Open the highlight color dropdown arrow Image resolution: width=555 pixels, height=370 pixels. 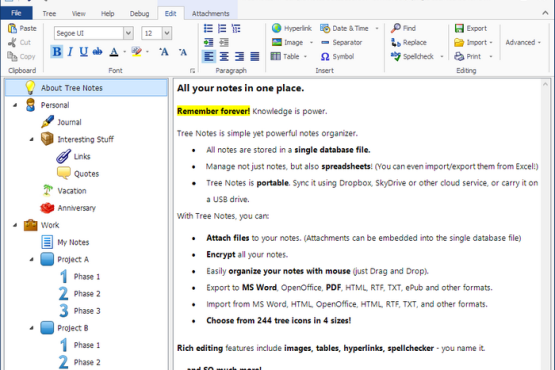click(x=147, y=52)
